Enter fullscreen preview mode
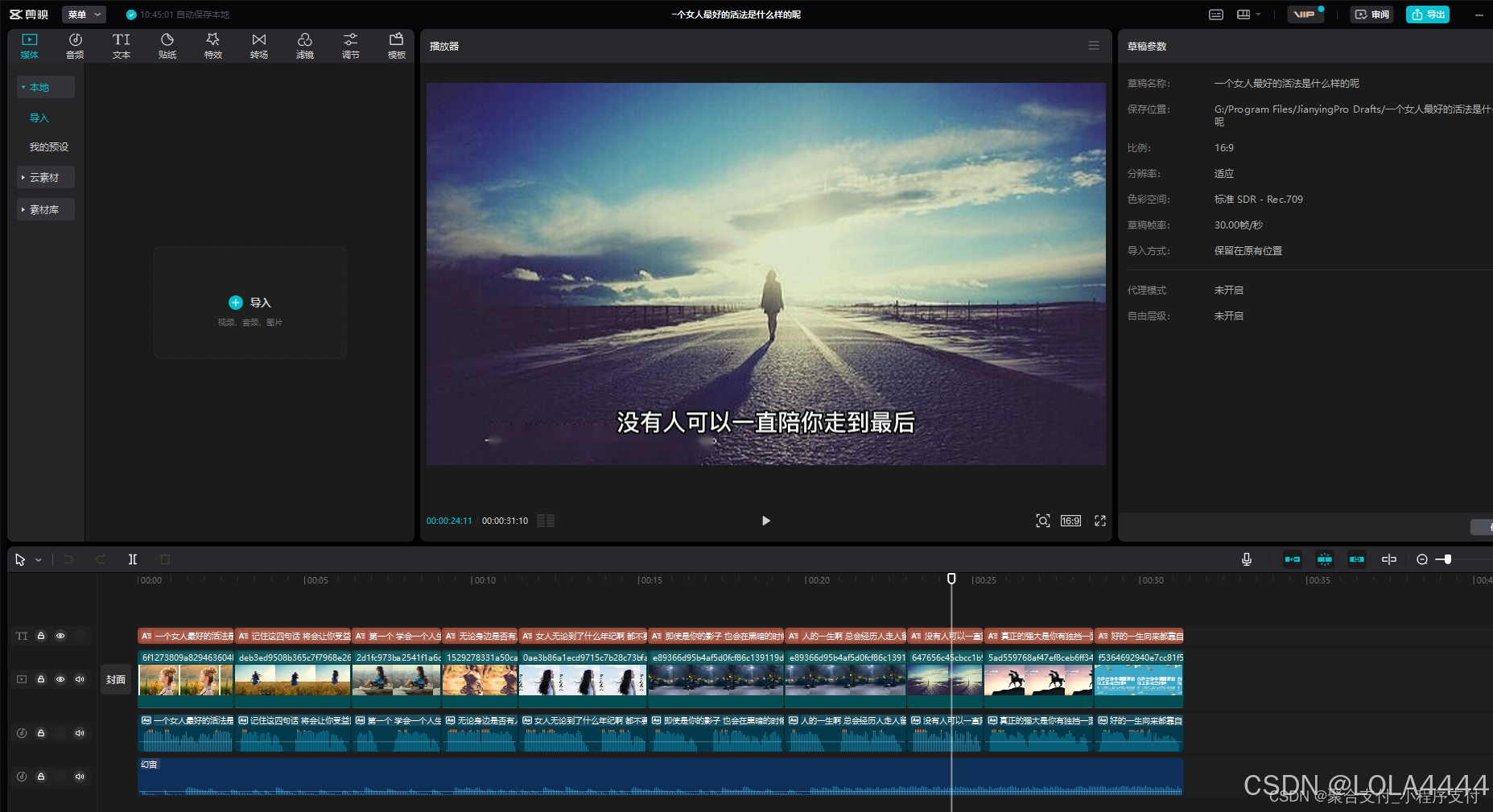The image size is (1493, 812). click(1100, 521)
